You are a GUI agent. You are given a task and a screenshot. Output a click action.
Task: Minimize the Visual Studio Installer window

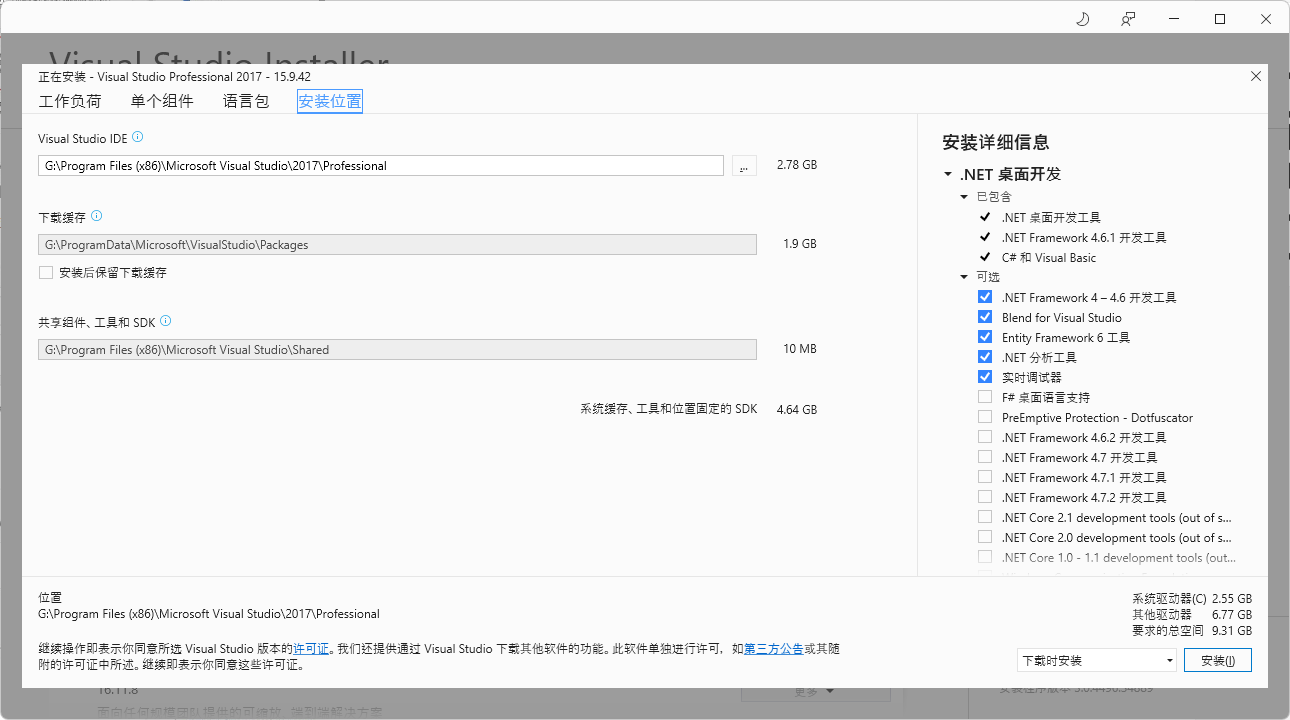pos(1174,19)
